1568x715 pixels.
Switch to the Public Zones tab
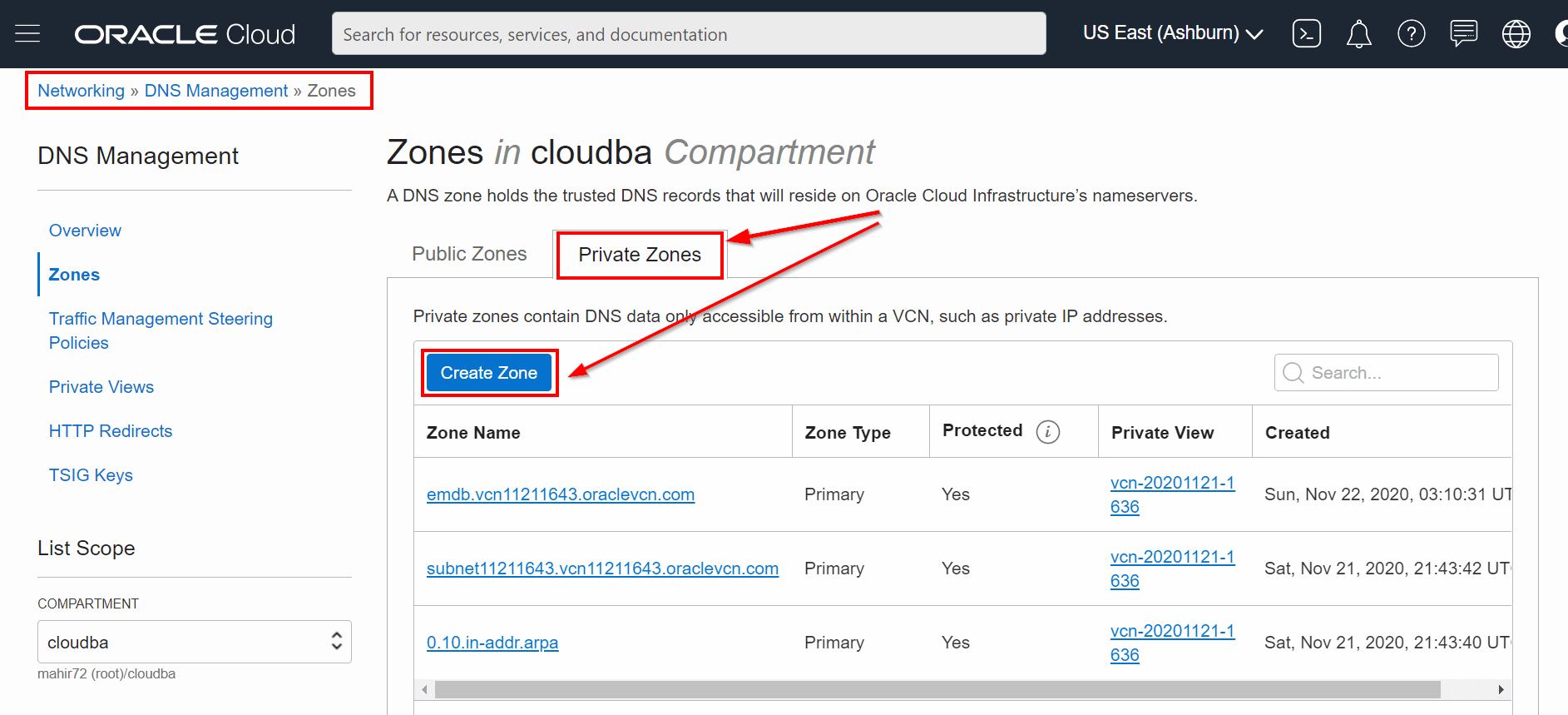[x=469, y=254]
